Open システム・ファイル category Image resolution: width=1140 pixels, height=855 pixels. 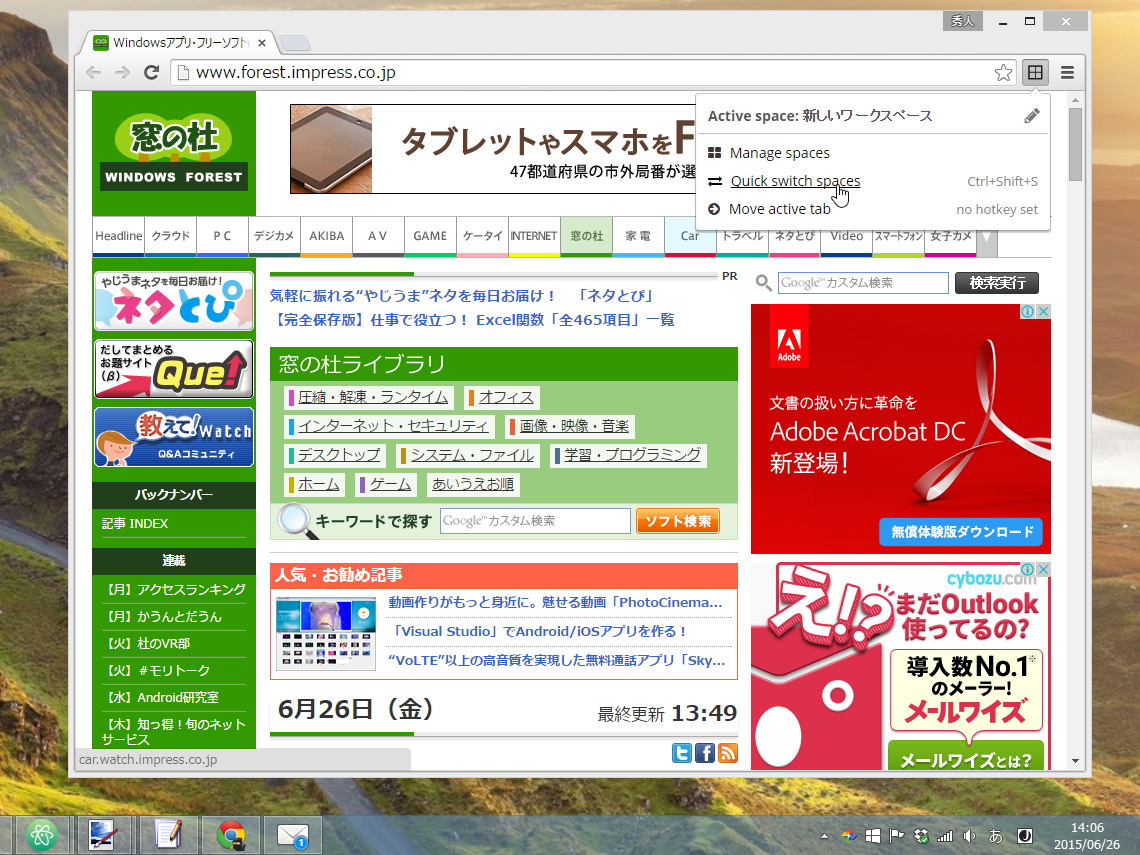coord(473,455)
